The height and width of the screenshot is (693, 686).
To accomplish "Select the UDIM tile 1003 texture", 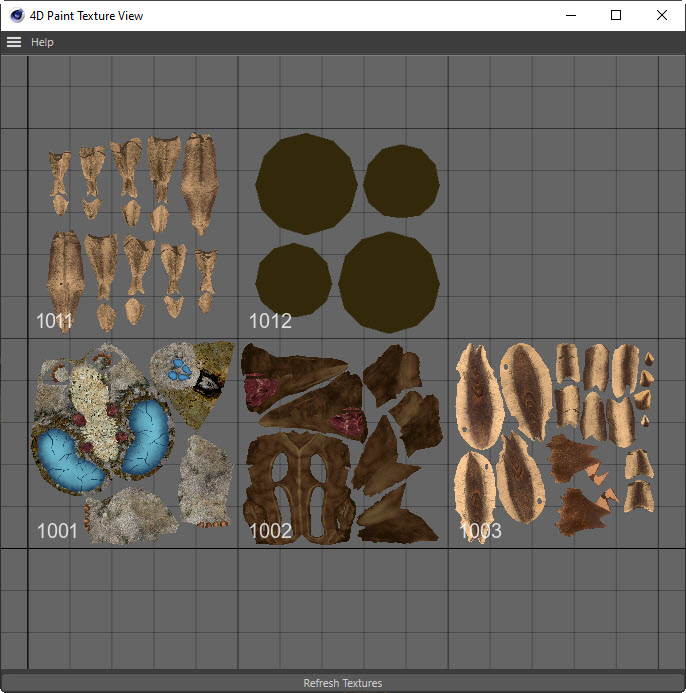I will pos(553,444).
